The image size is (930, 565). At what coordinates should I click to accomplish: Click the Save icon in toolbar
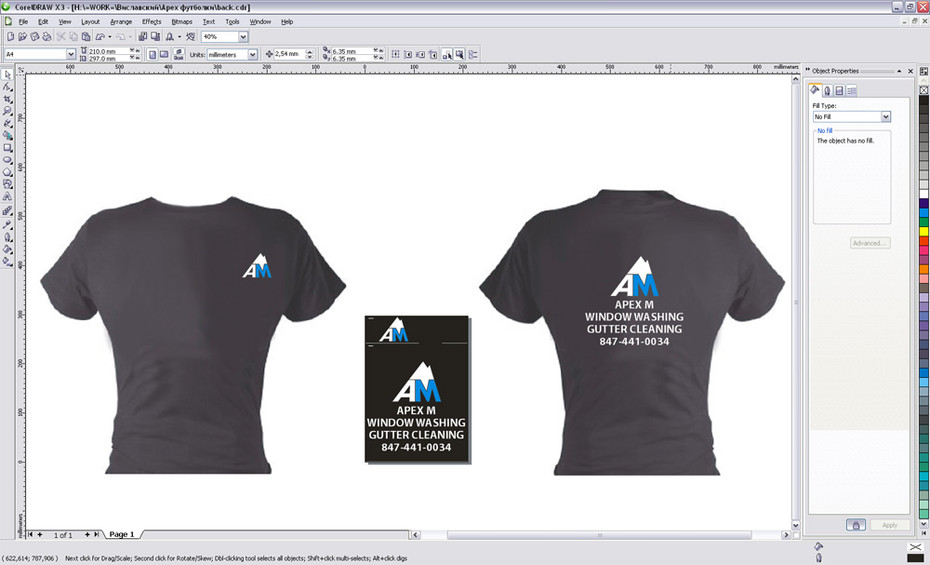click(x=34, y=37)
